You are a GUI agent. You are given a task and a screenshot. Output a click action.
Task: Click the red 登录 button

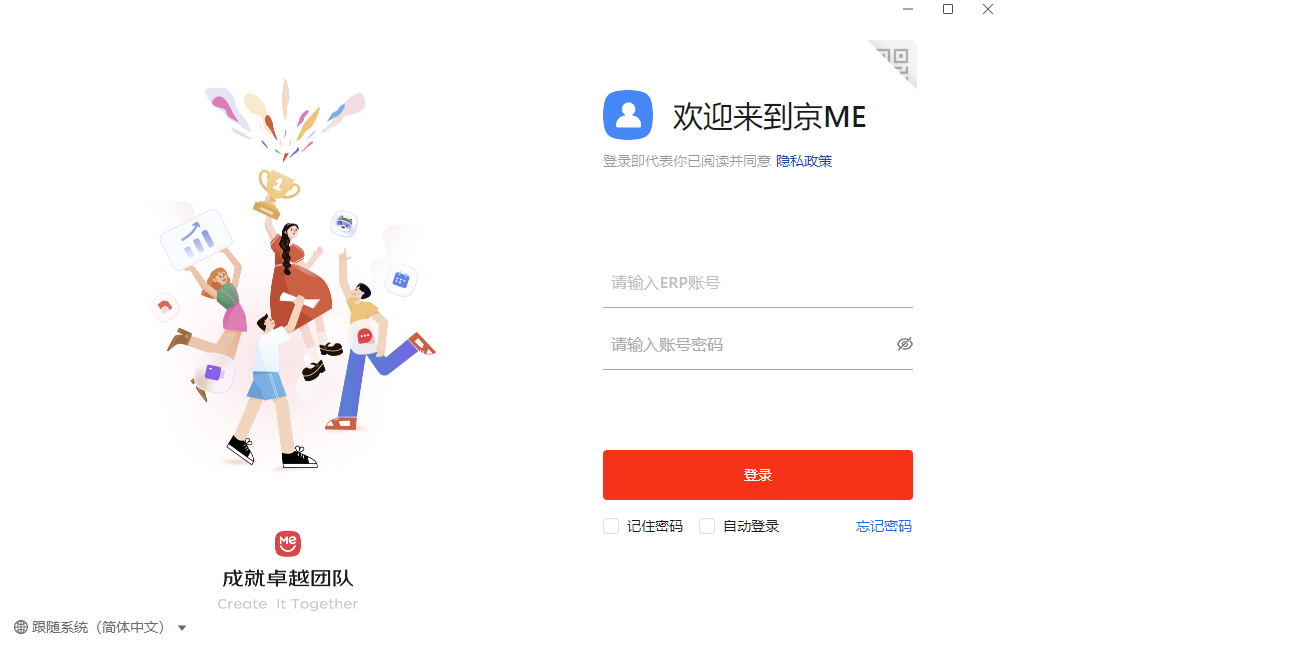point(758,475)
